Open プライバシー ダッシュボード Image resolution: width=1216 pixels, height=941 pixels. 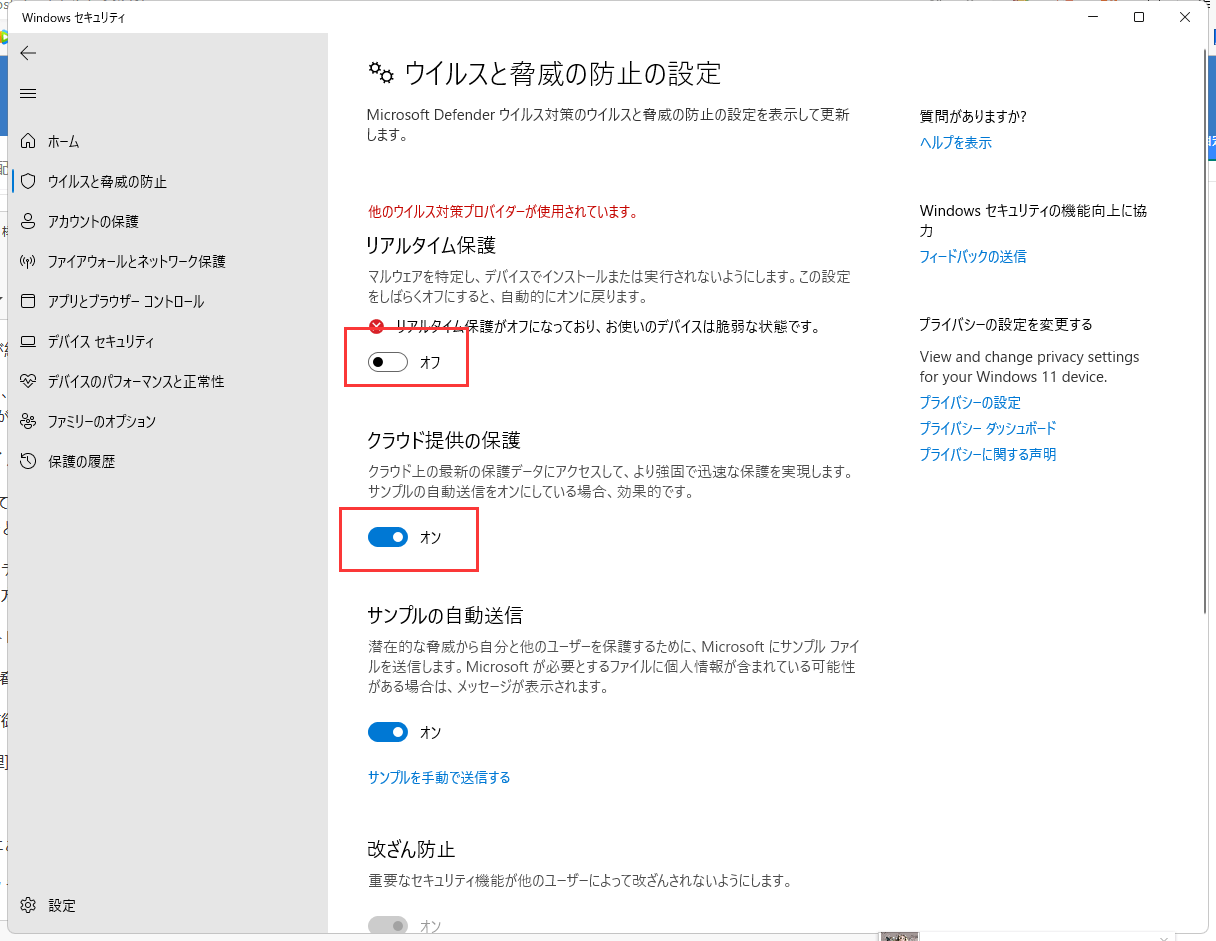click(x=987, y=428)
